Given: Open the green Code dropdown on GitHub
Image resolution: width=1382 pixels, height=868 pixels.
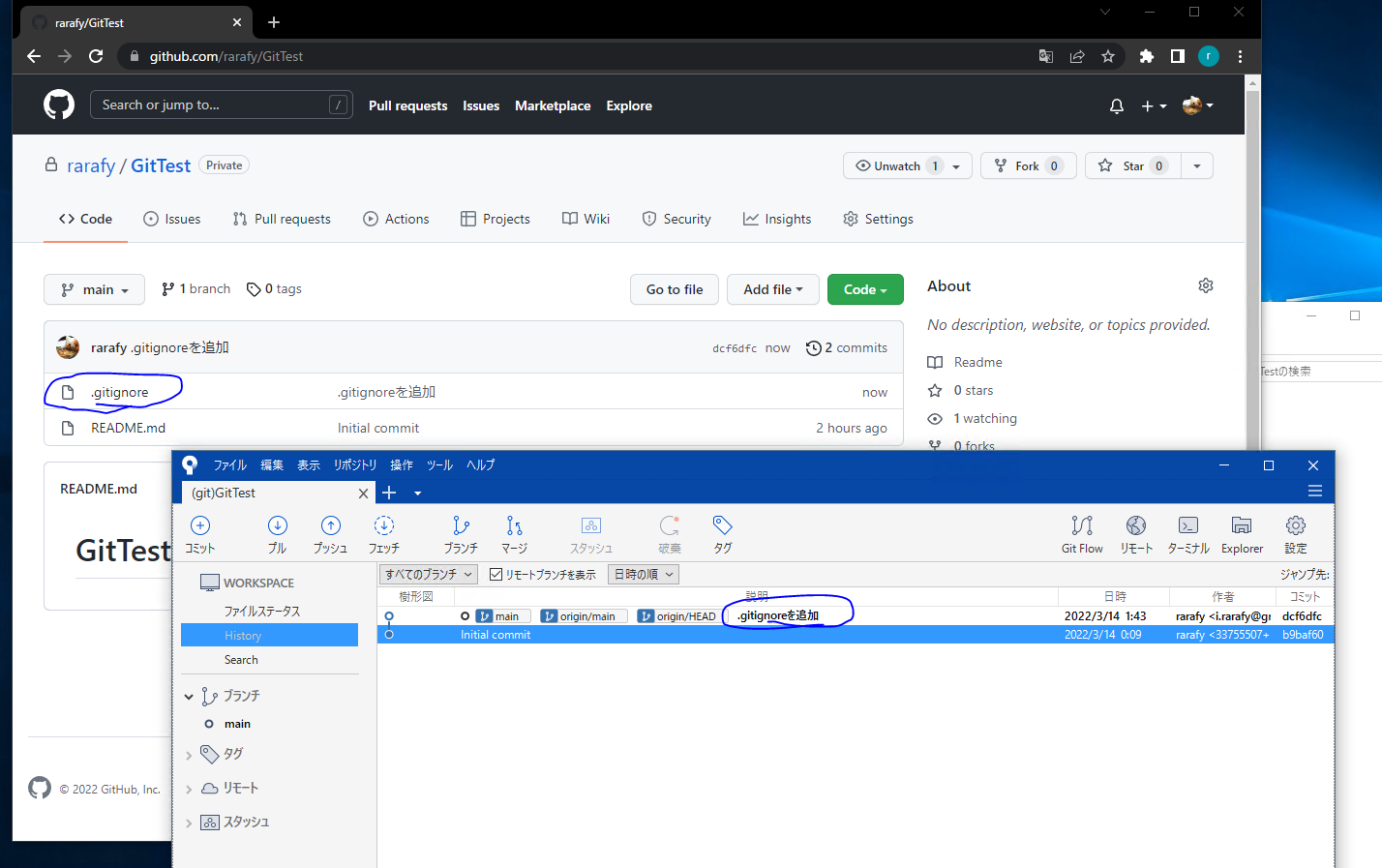Looking at the screenshot, I should pos(865,289).
